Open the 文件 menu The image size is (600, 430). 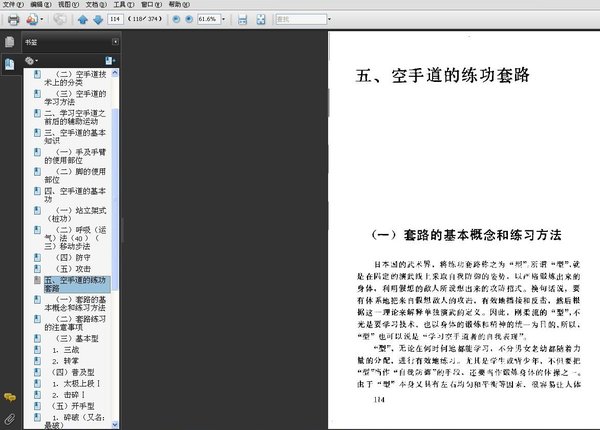click(x=13, y=5)
